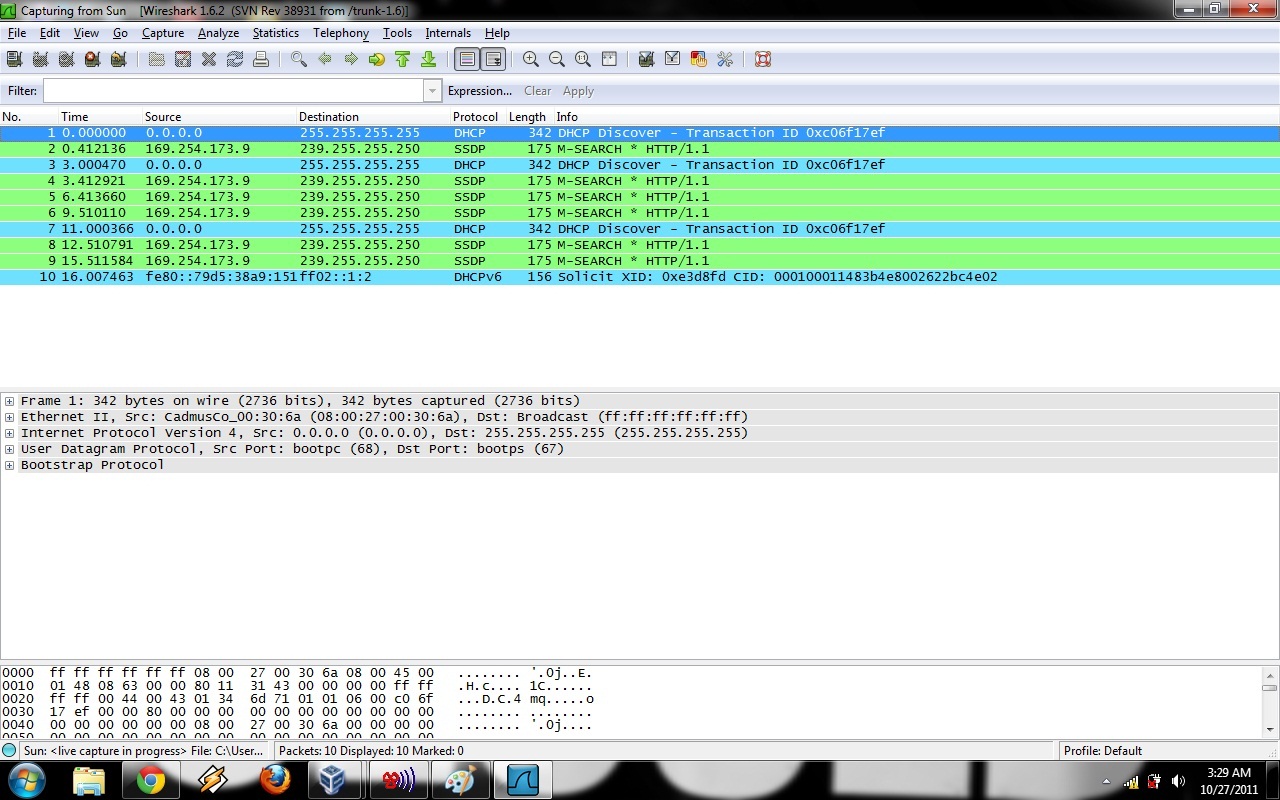This screenshot has width=1280, height=800.
Task: Select packet 2 M-SEARCH at 0.412136
Action: [x=640, y=149]
